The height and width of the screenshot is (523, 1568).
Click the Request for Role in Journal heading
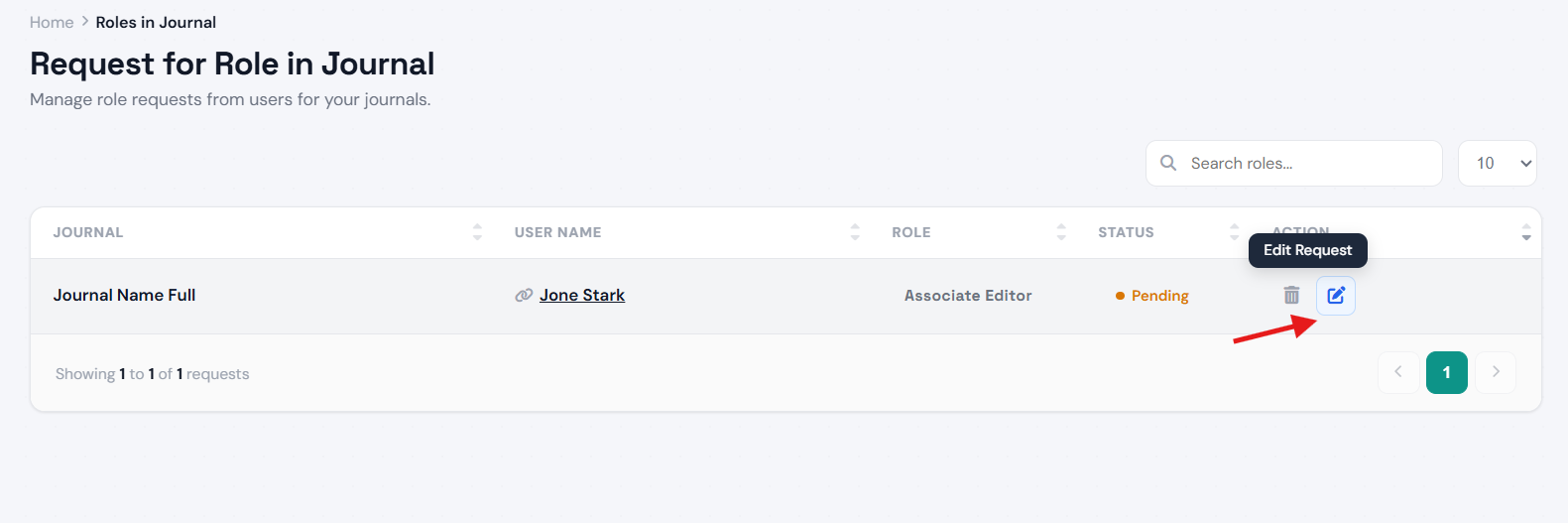tap(232, 64)
